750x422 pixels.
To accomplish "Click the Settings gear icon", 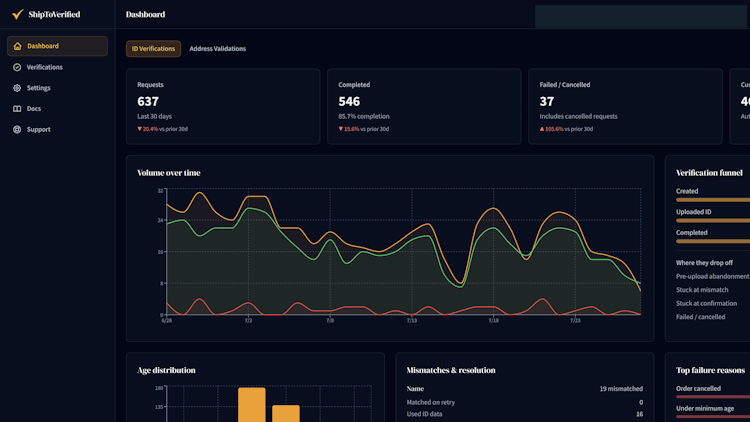I will pyautogui.click(x=17, y=88).
